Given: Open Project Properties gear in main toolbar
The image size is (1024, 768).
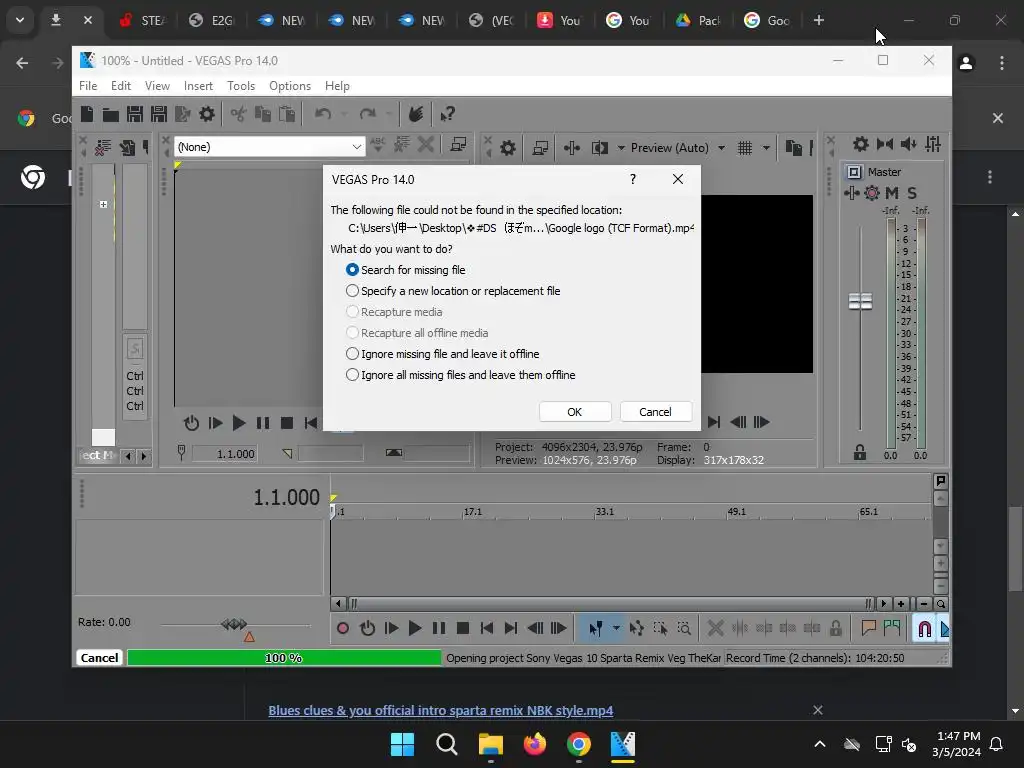Looking at the screenshot, I should point(207,114).
